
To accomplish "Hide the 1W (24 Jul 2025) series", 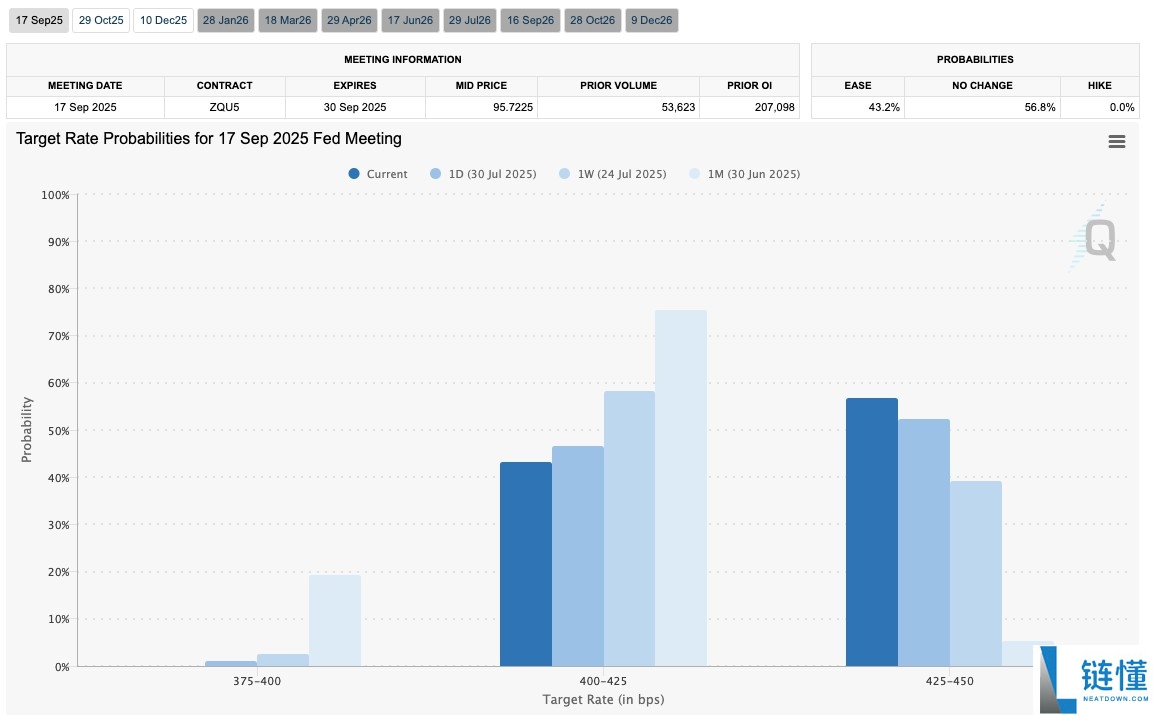I will 612,174.
